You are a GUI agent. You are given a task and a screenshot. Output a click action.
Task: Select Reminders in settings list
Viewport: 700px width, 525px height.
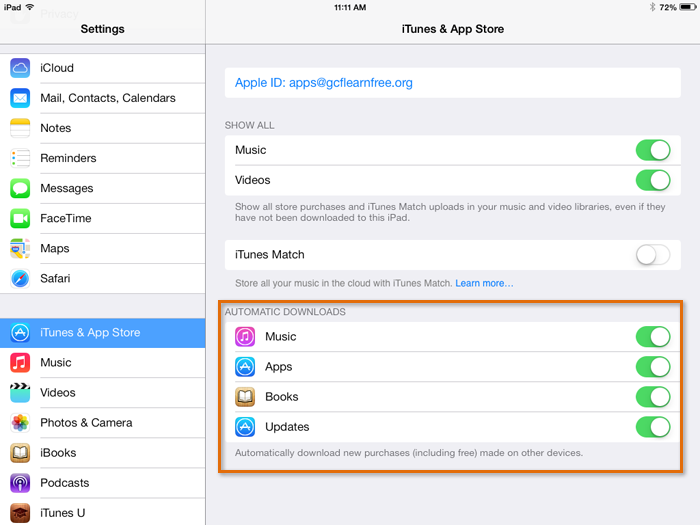click(103, 158)
